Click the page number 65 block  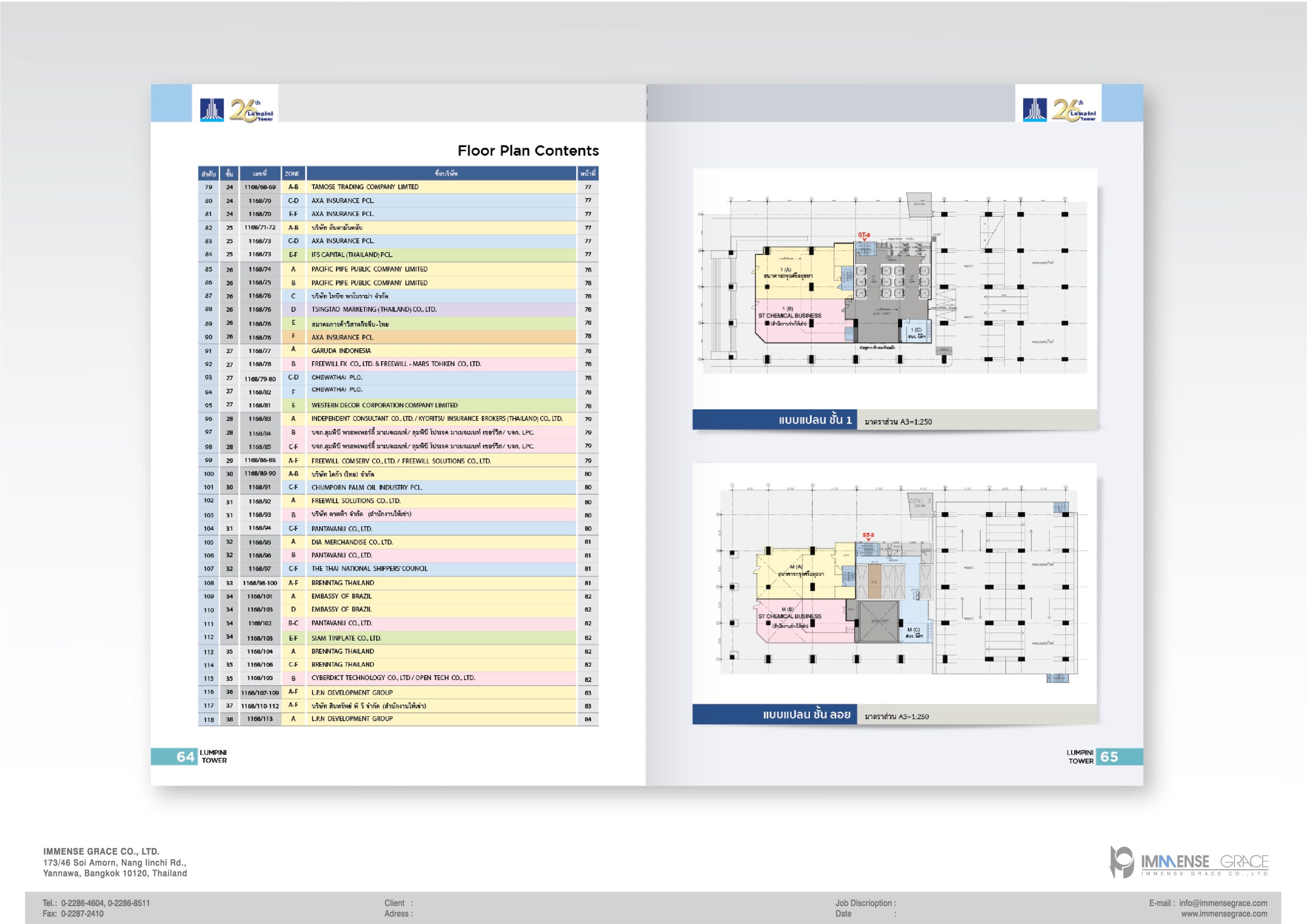pyautogui.click(x=1109, y=757)
